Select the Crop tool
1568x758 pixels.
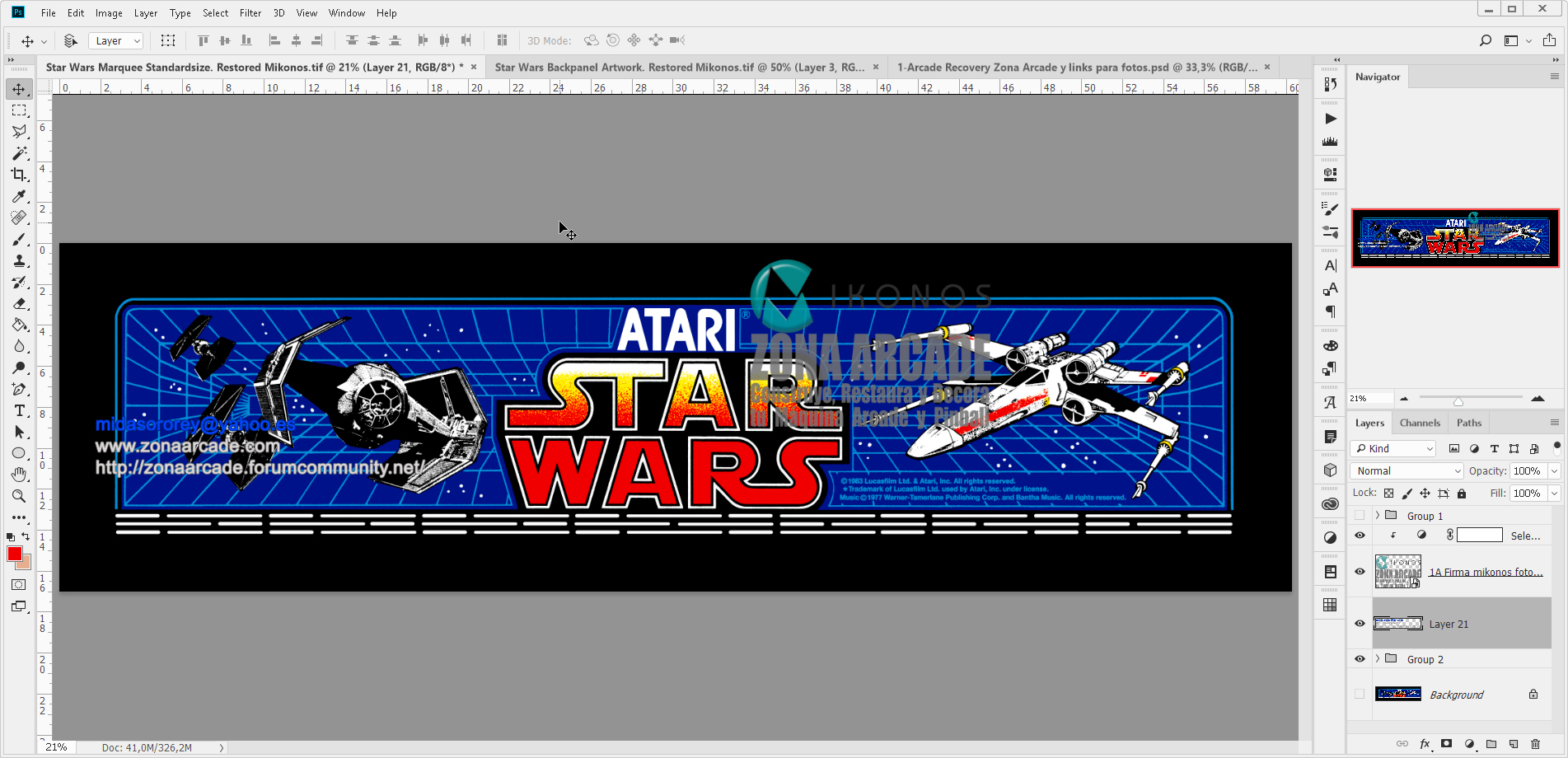point(19,174)
